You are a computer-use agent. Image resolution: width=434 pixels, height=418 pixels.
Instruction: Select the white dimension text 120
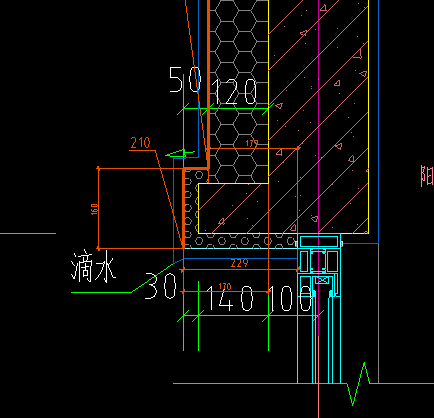point(235,91)
